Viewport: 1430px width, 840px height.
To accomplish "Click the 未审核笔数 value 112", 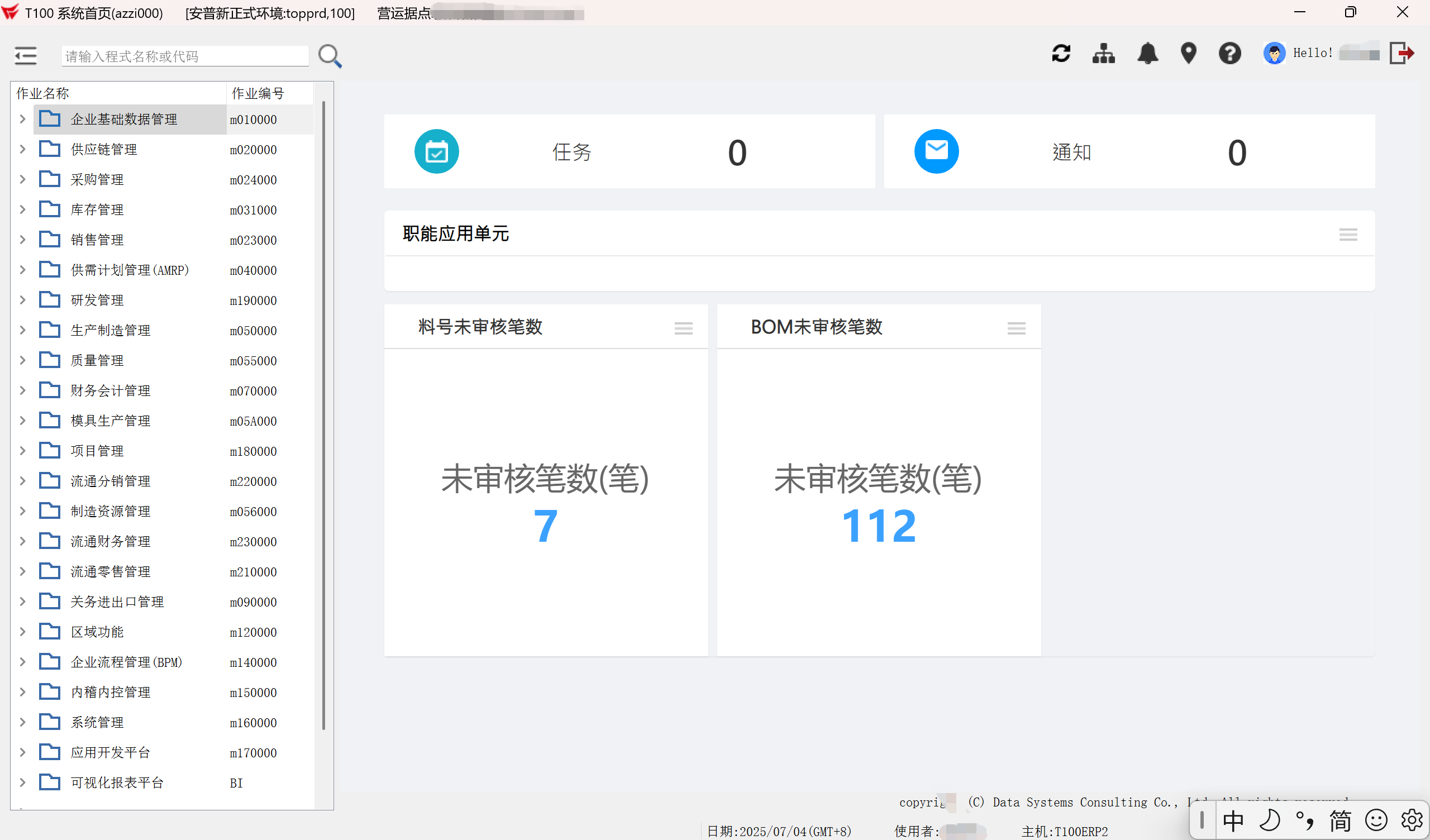I will (879, 525).
